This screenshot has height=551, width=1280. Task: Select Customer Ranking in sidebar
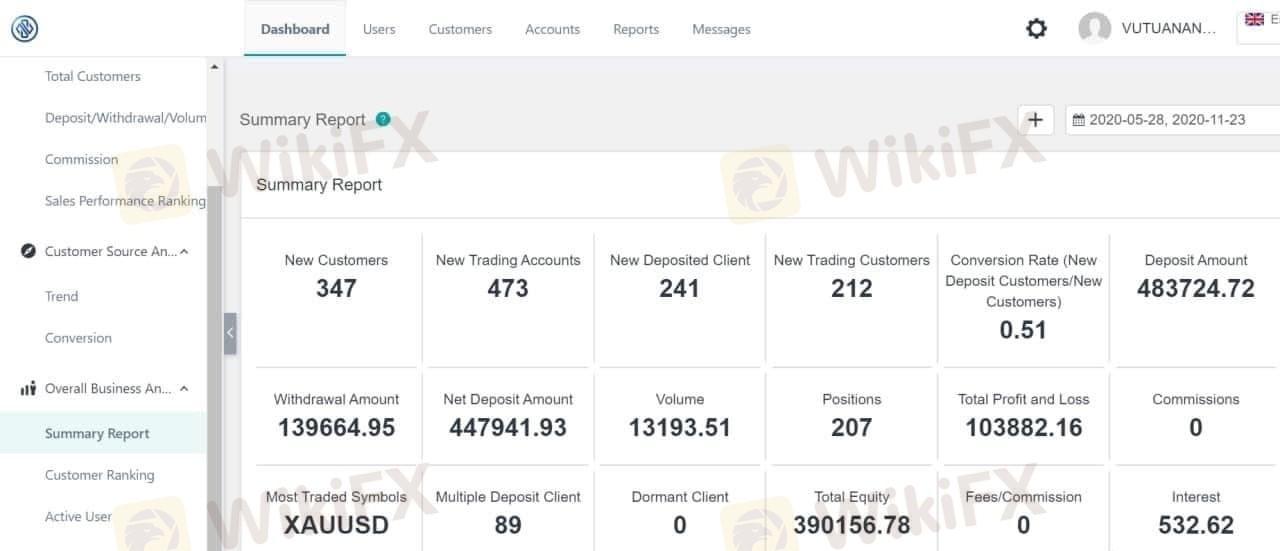click(100, 475)
